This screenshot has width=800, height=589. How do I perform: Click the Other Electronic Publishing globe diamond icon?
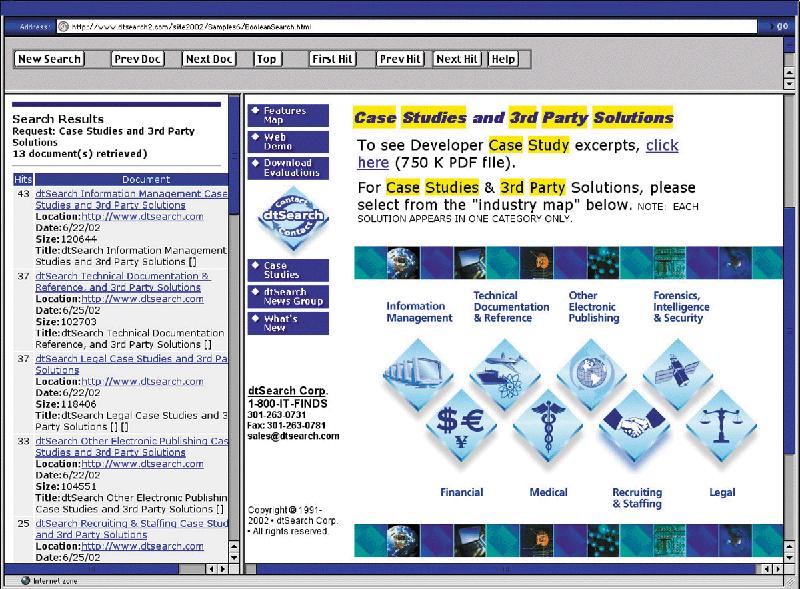click(x=591, y=375)
